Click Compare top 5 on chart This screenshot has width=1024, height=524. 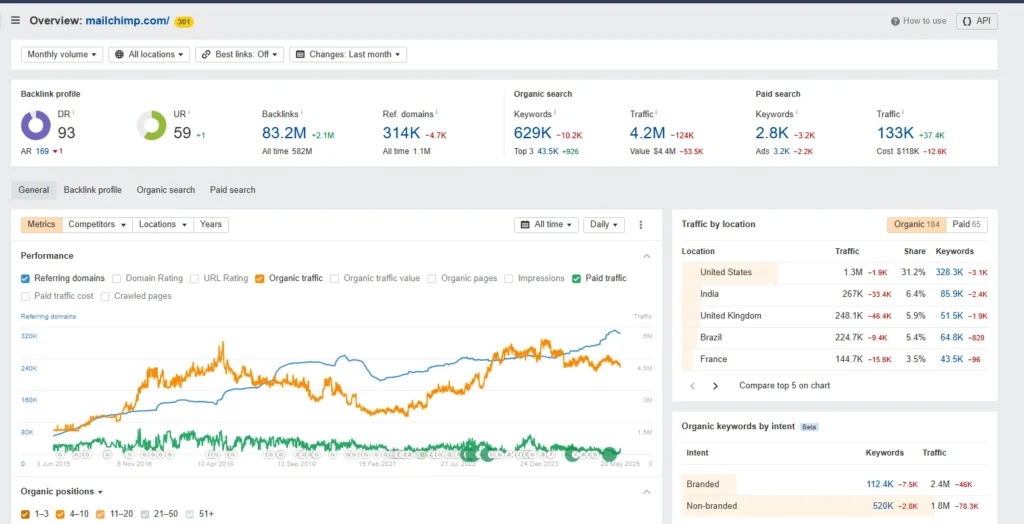point(784,385)
